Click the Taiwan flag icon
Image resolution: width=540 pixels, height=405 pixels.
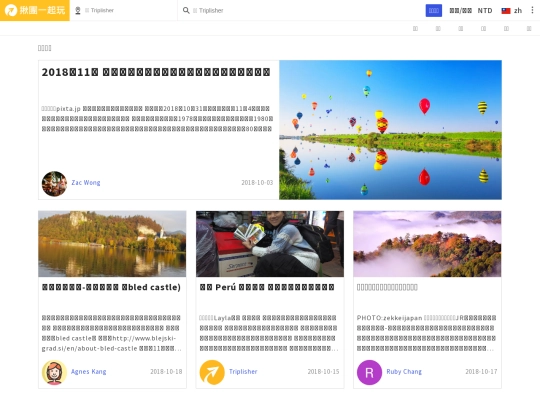(506, 11)
